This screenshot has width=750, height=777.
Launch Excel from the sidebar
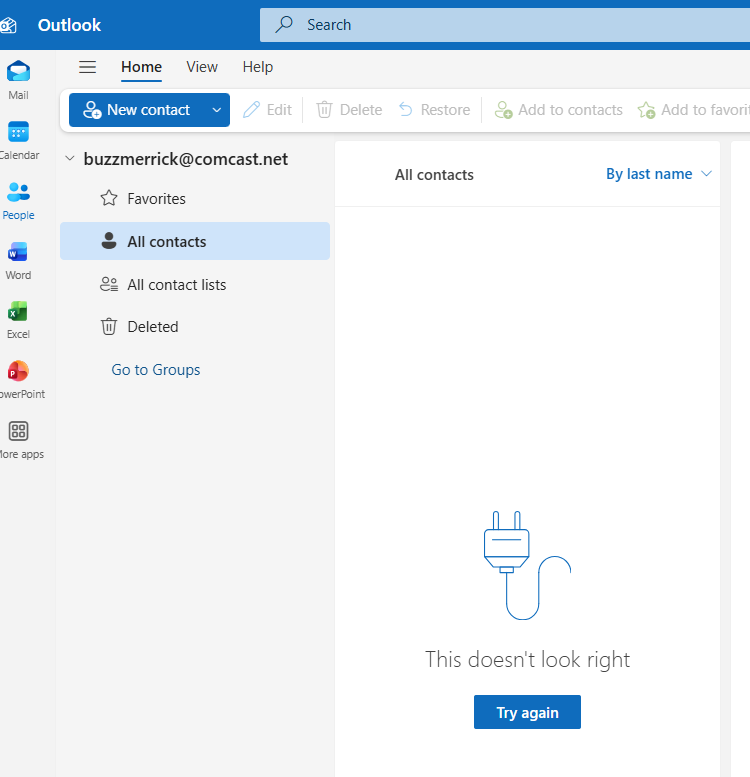[x=18, y=311]
